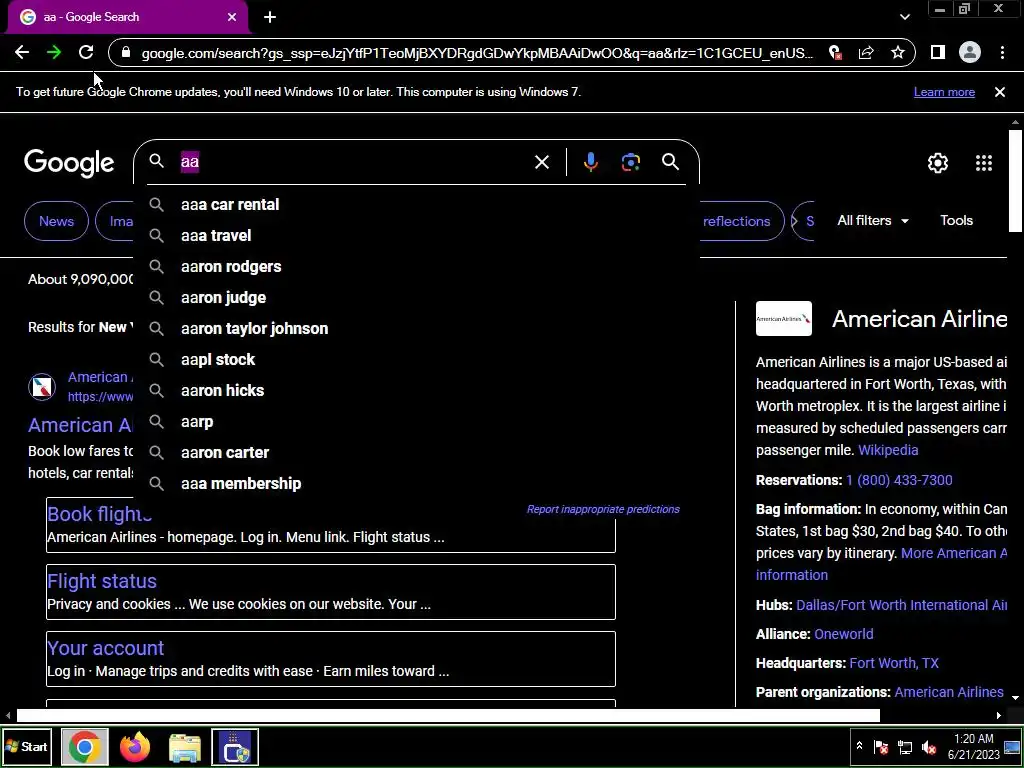Open Firefox from the taskbar

135,747
